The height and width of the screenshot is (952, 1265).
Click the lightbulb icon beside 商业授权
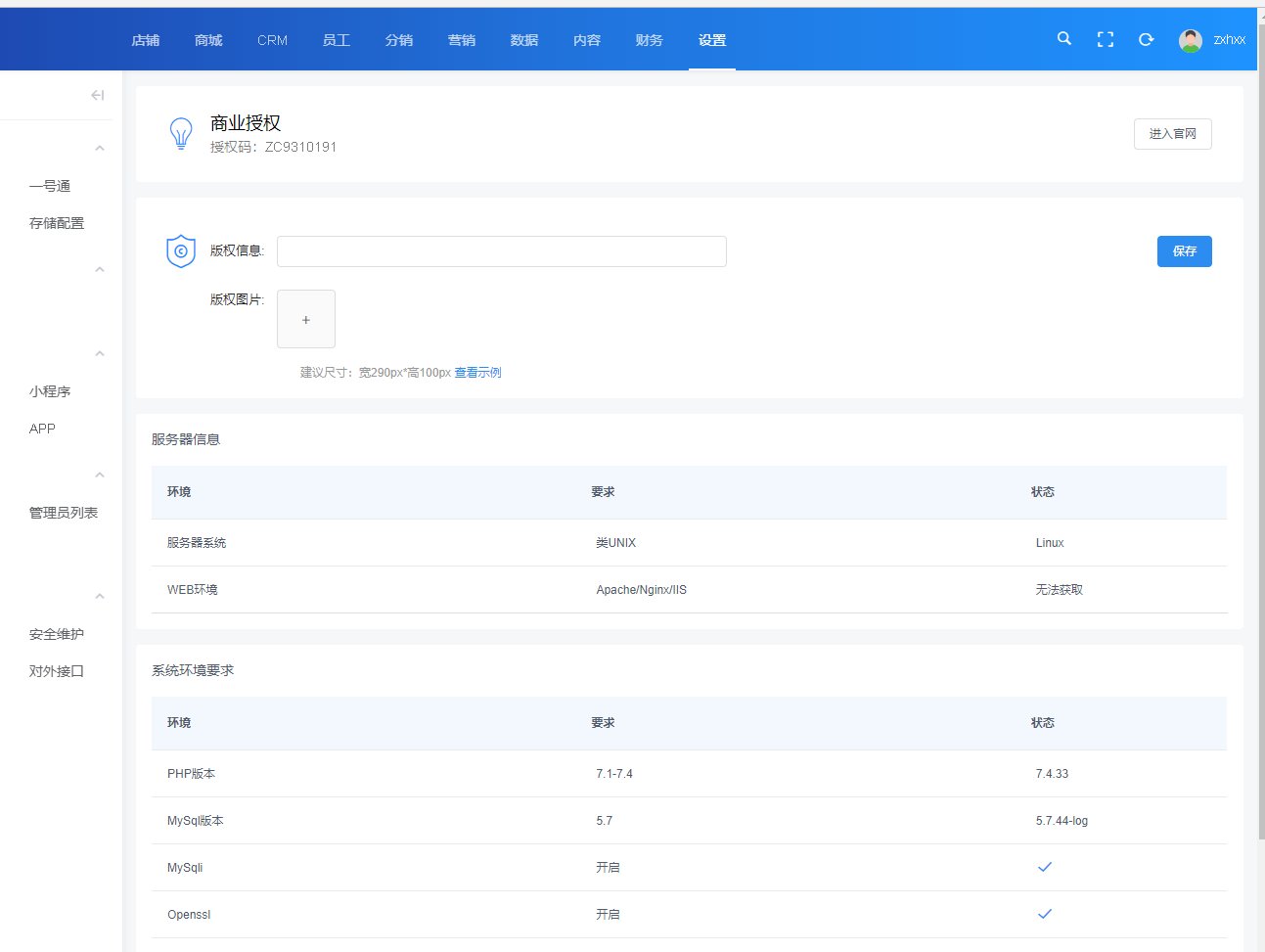[x=181, y=133]
